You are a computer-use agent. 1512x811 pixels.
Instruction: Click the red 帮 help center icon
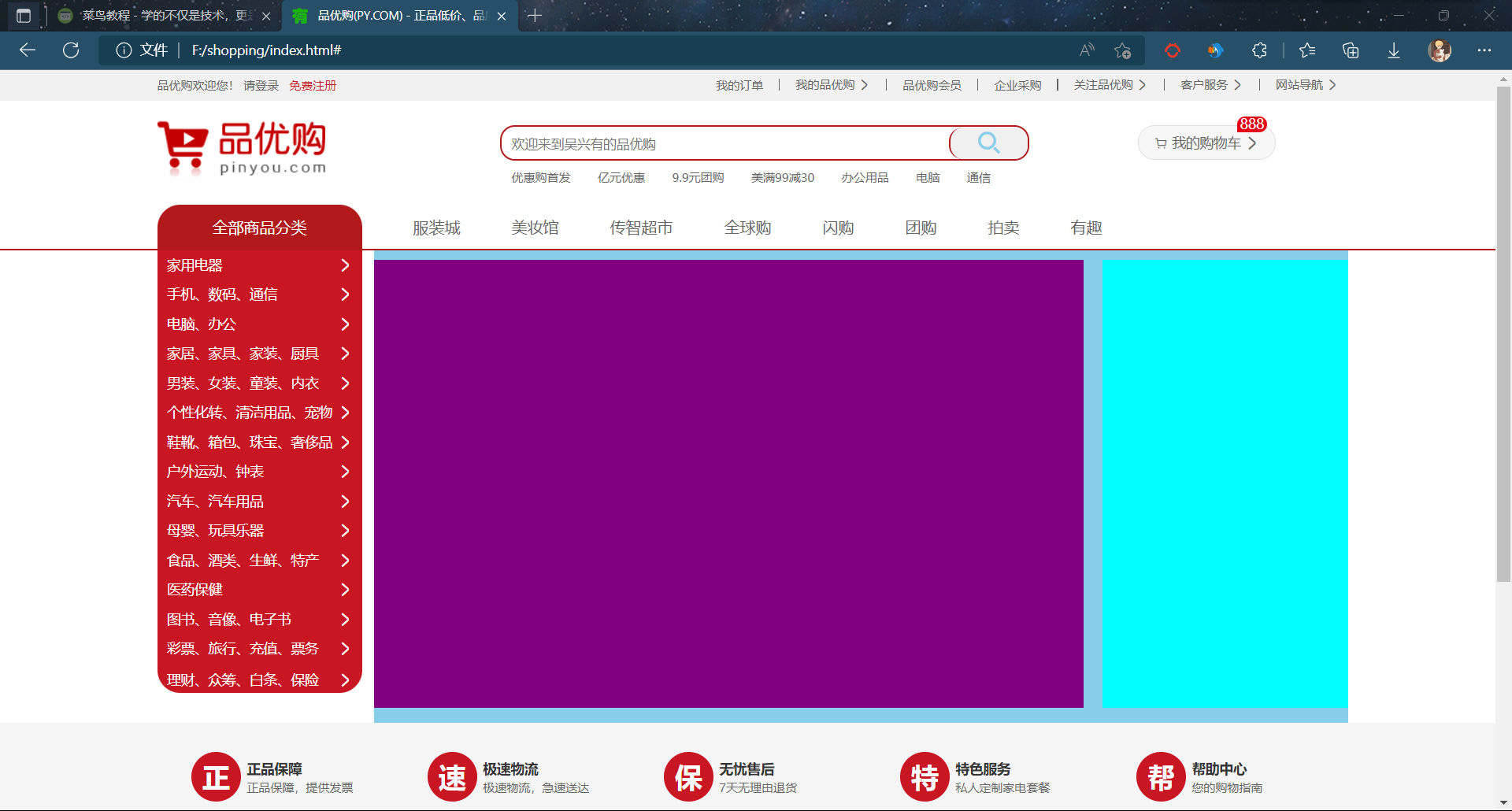coord(1161,777)
